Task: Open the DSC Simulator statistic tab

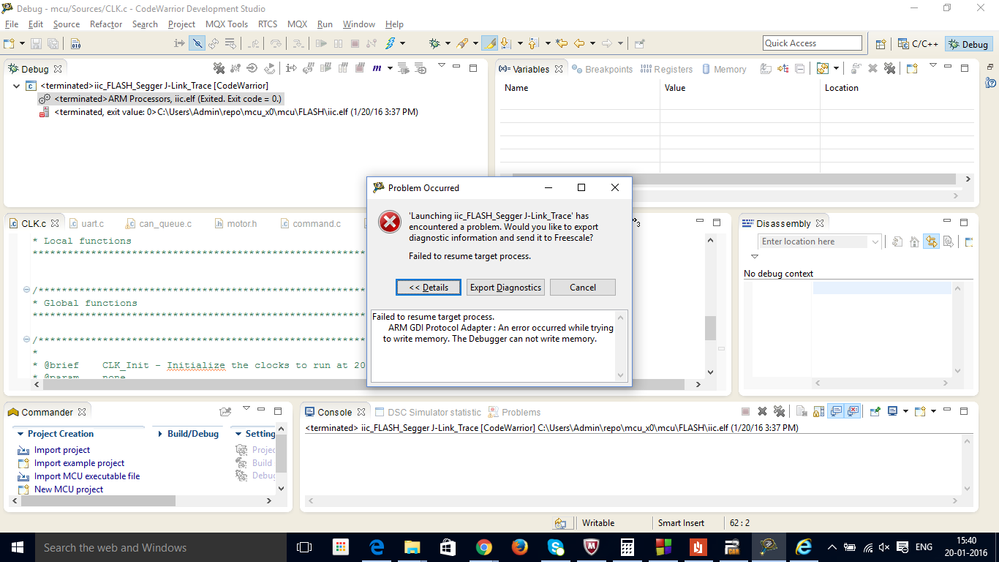Action: (x=428, y=412)
